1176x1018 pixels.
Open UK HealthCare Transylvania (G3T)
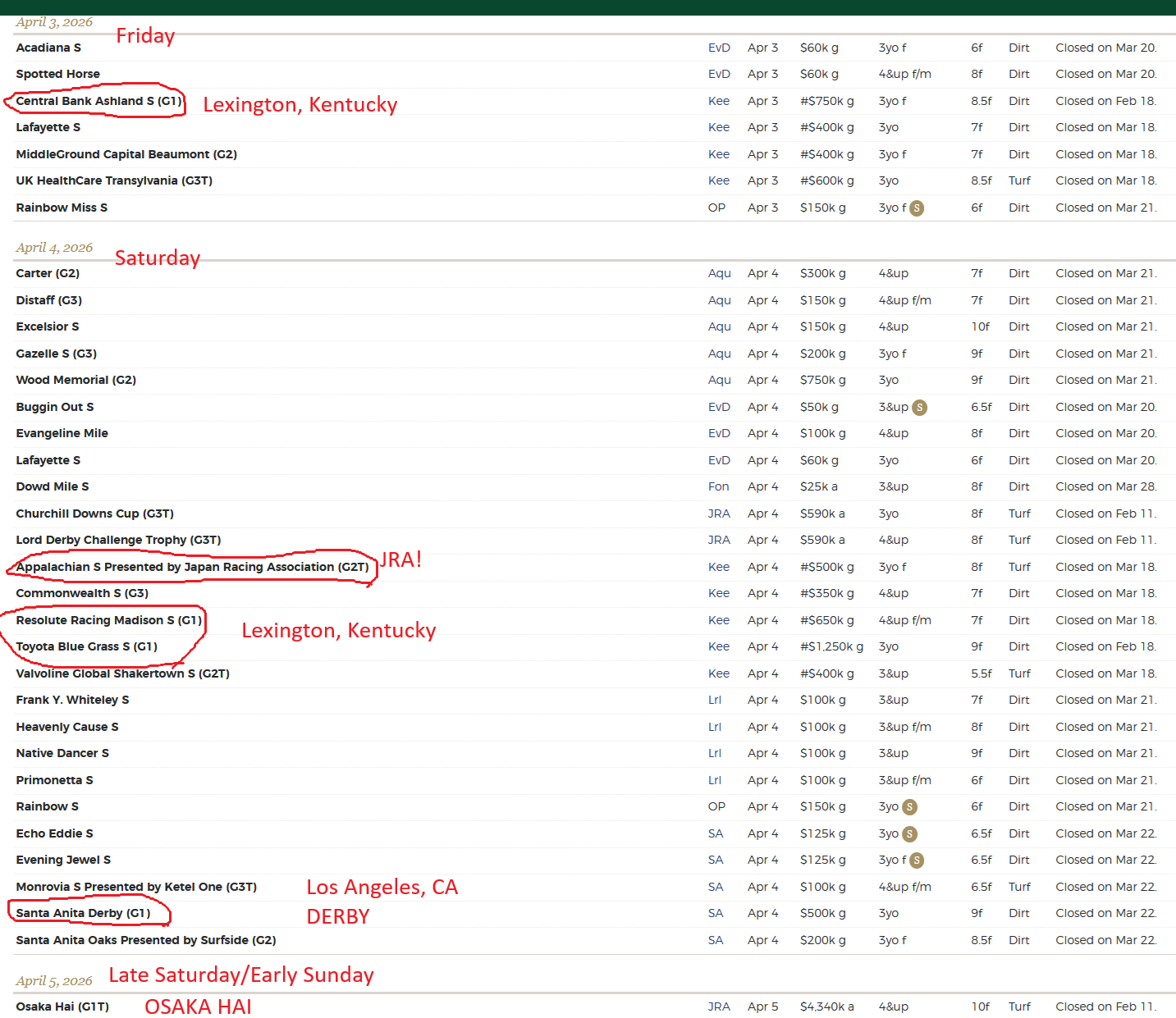(114, 180)
